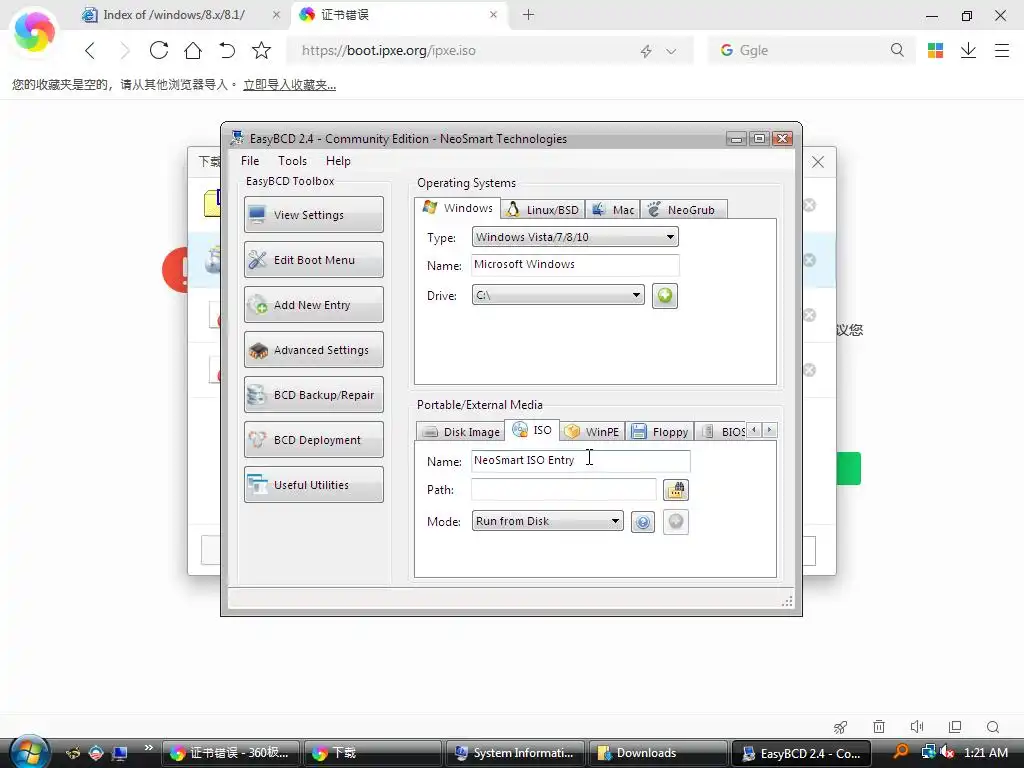
Task: Click the trash icon in browser status bar
Action: coord(879,727)
